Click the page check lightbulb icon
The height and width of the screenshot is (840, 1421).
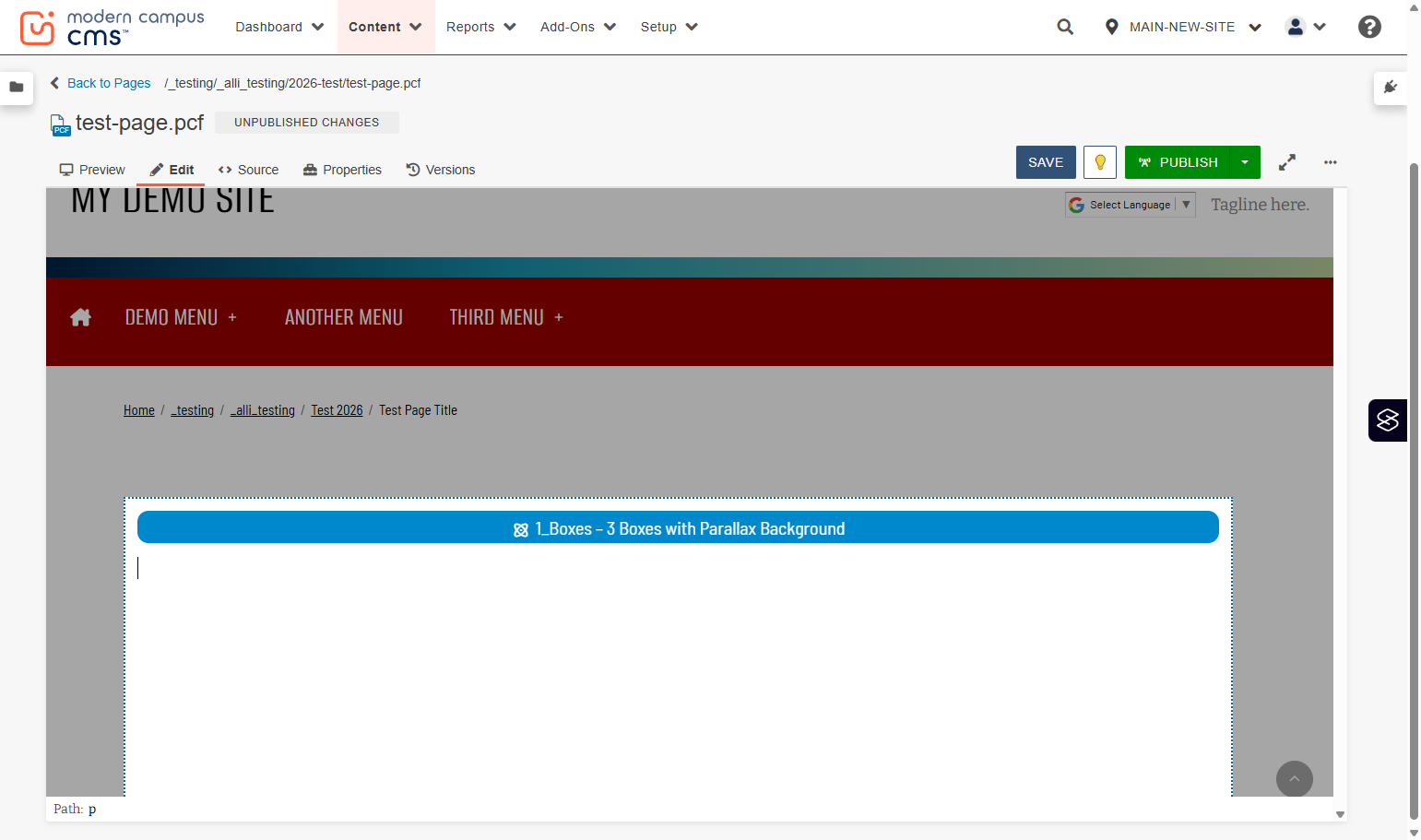click(x=1100, y=162)
